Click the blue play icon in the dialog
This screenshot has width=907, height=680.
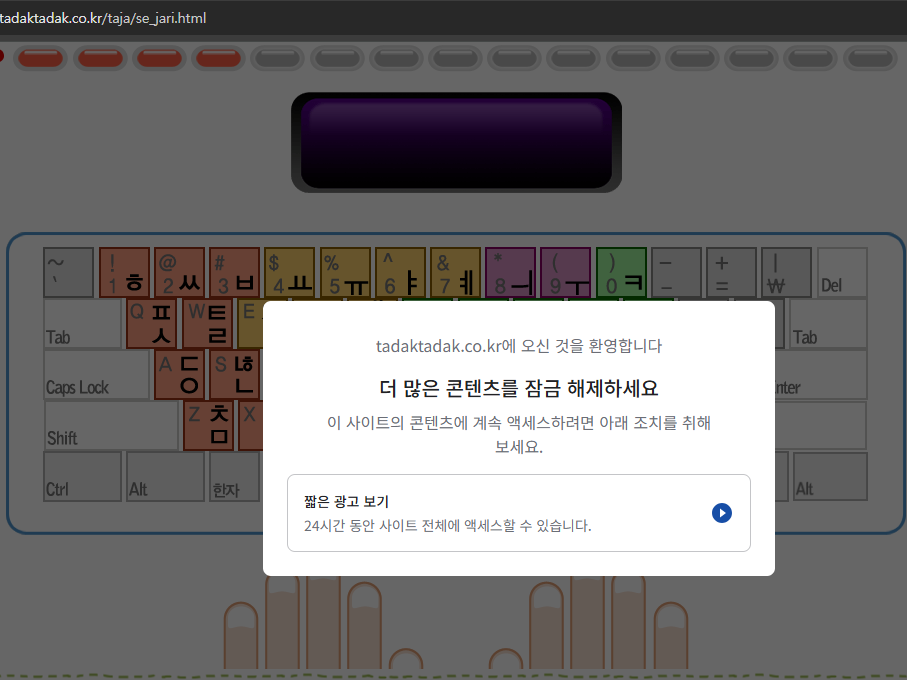(721, 513)
